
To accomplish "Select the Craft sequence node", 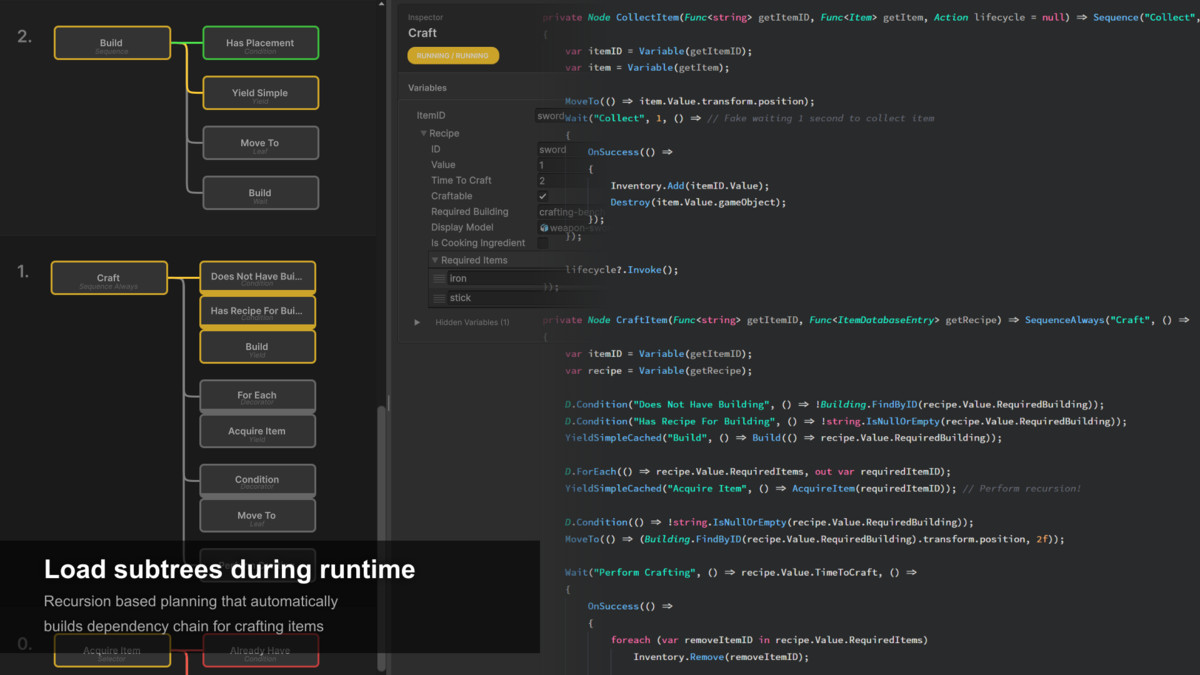I will [109, 277].
